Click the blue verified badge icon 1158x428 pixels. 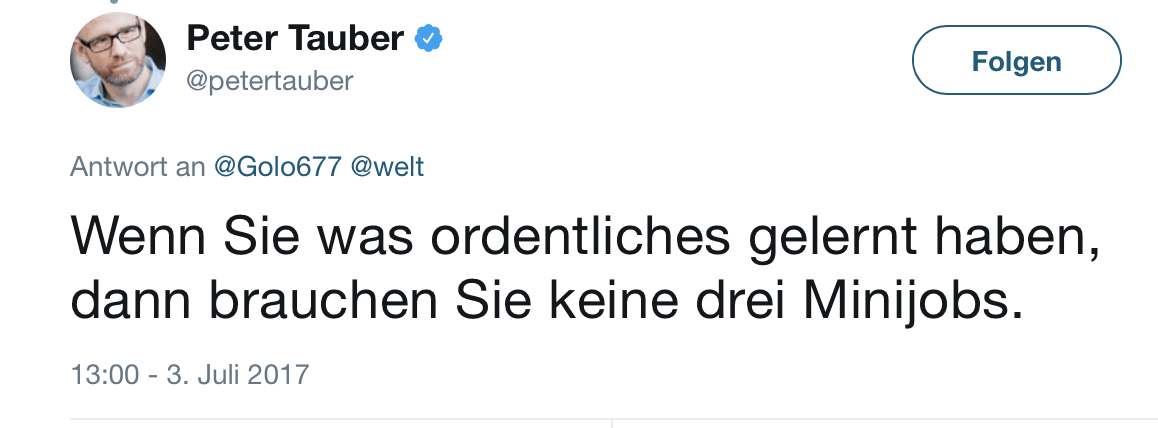pos(429,39)
